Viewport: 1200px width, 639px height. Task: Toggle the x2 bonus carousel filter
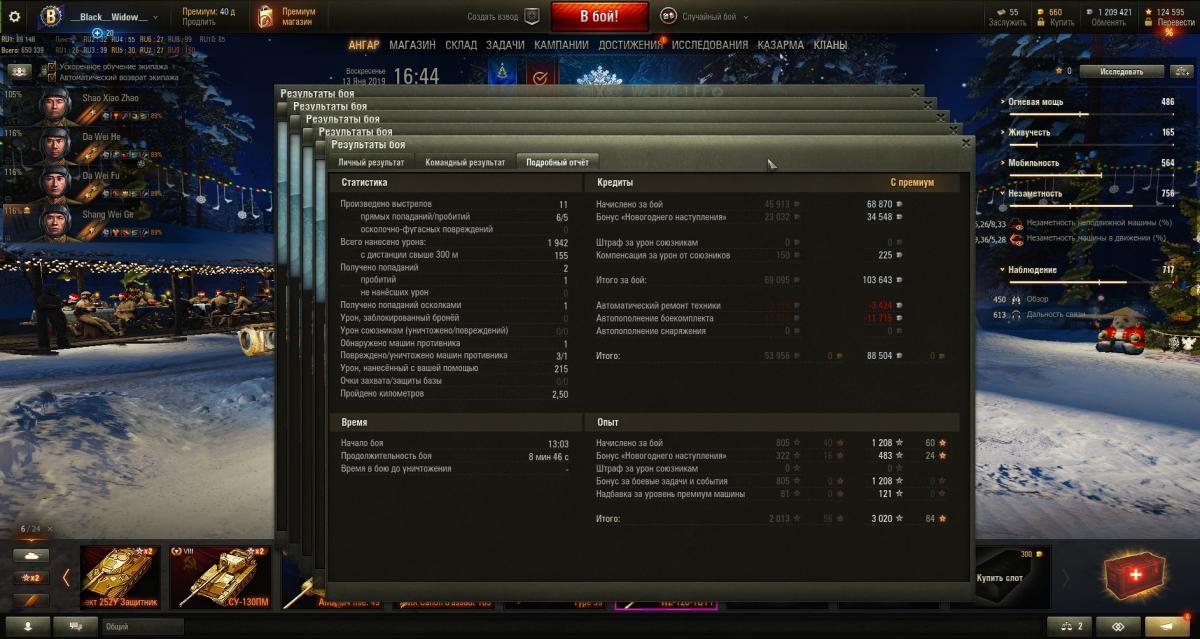tap(31, 578)
